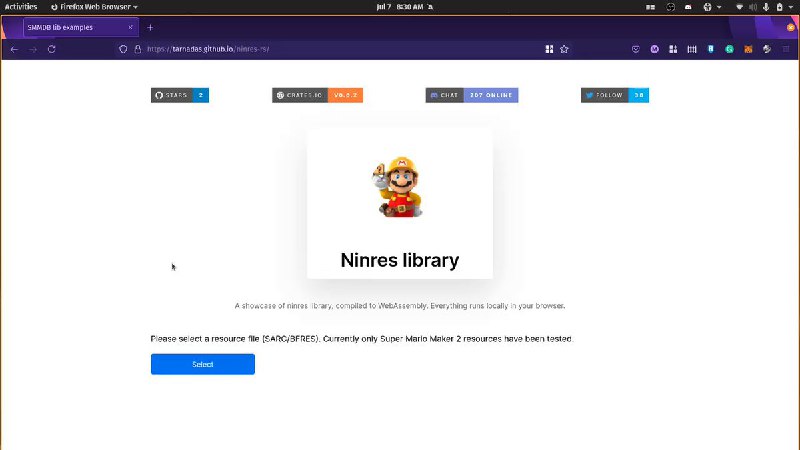Close the SMMDB lib examples tab
Image resolution: width=800 pixels, height=450 pixels.
pos(130,28)
